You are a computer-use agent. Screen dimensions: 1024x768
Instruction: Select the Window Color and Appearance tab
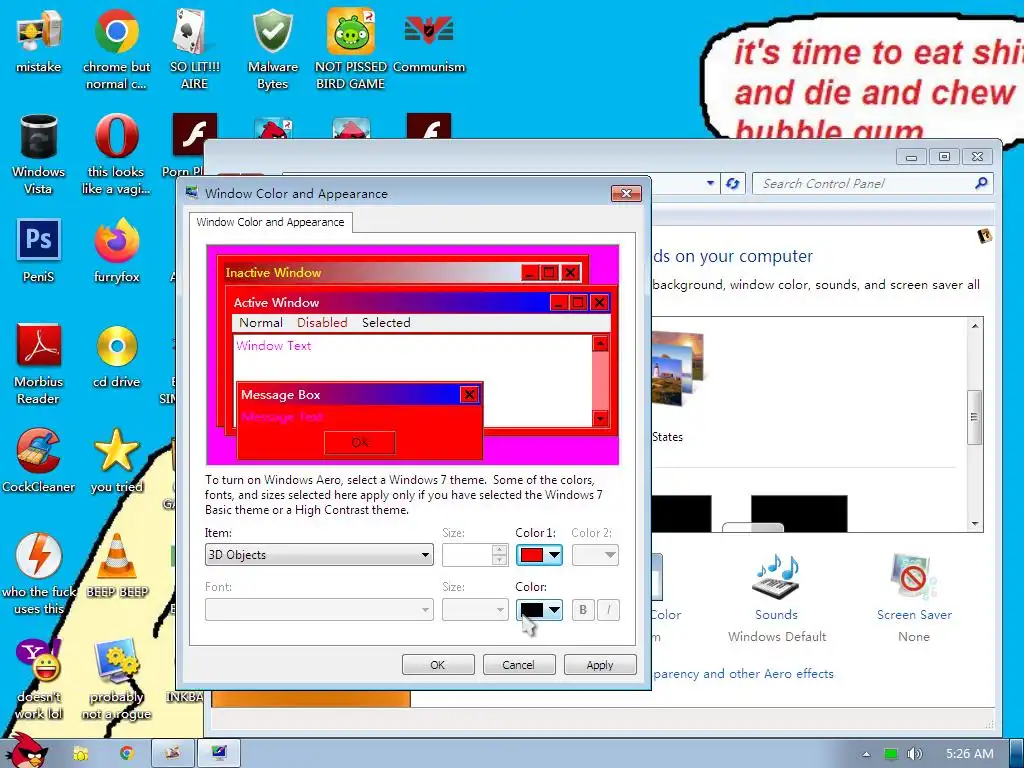tap(270, 222)
